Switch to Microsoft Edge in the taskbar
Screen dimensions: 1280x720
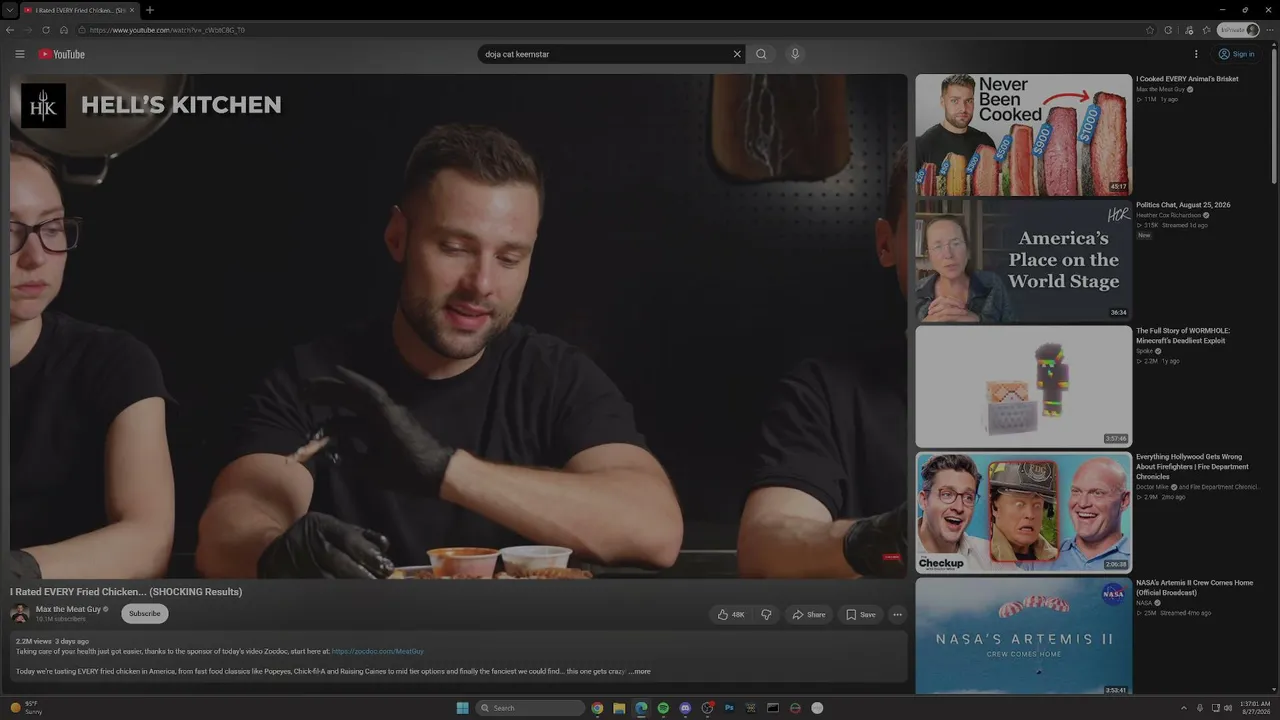pyautogui.click(x=641, y=708)
